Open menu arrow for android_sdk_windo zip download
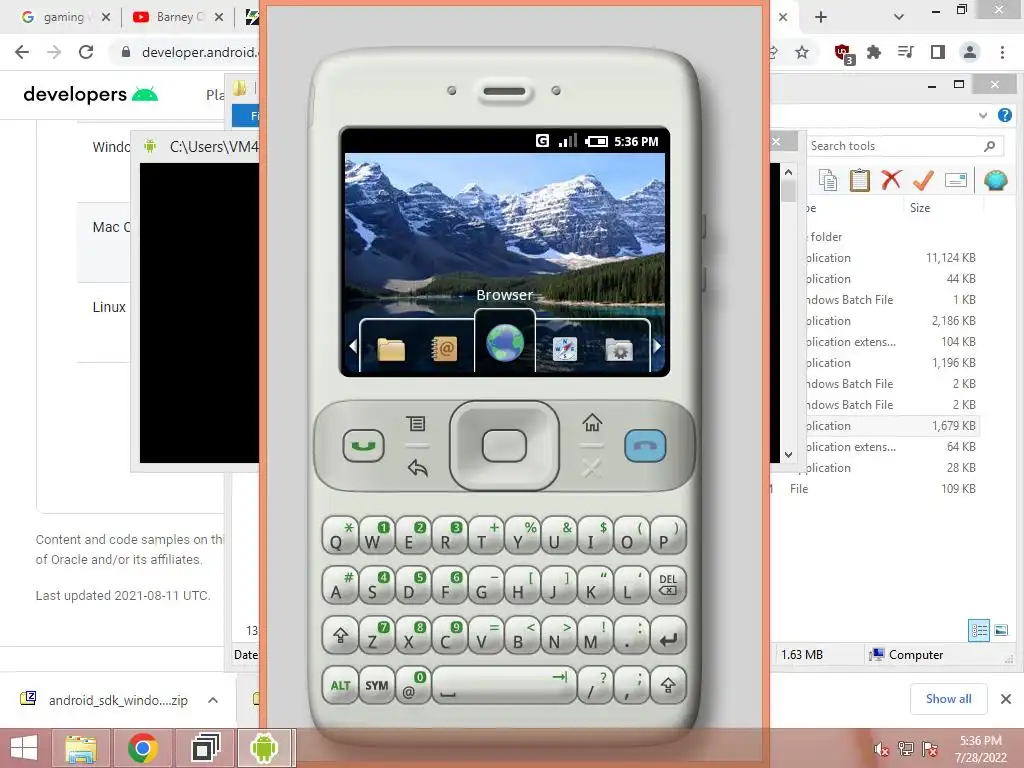Viewport: 1024px width, 768px height. click(x=213, y=700)
